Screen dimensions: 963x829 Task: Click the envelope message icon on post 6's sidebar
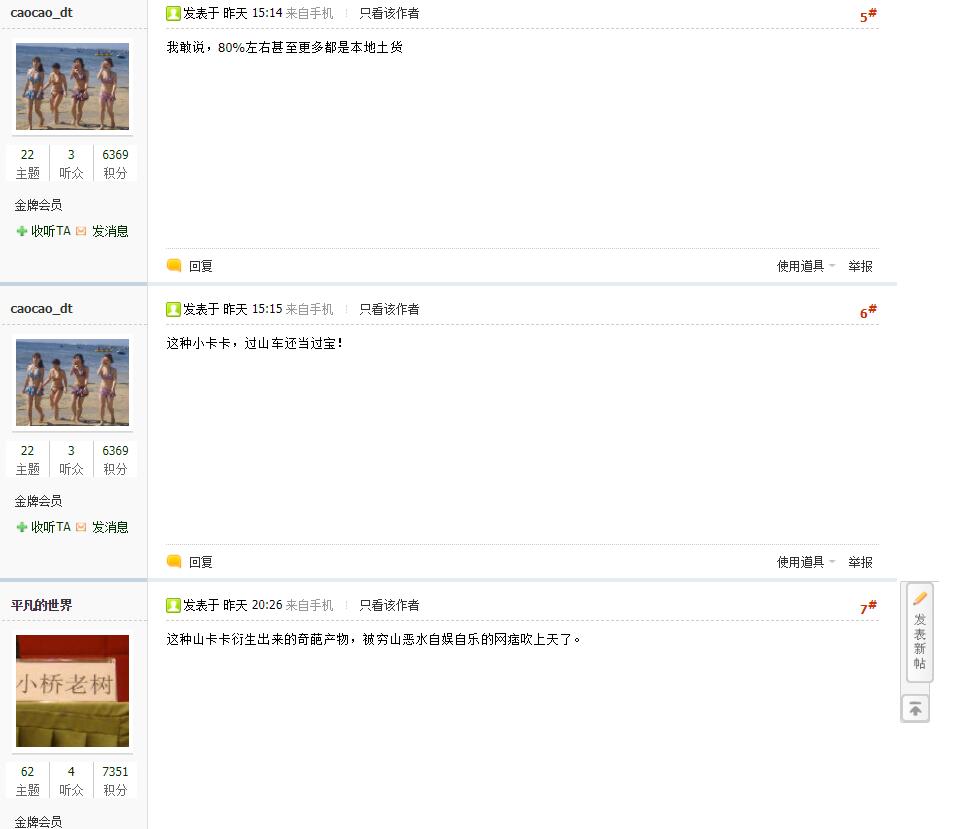tap(81, 527)
